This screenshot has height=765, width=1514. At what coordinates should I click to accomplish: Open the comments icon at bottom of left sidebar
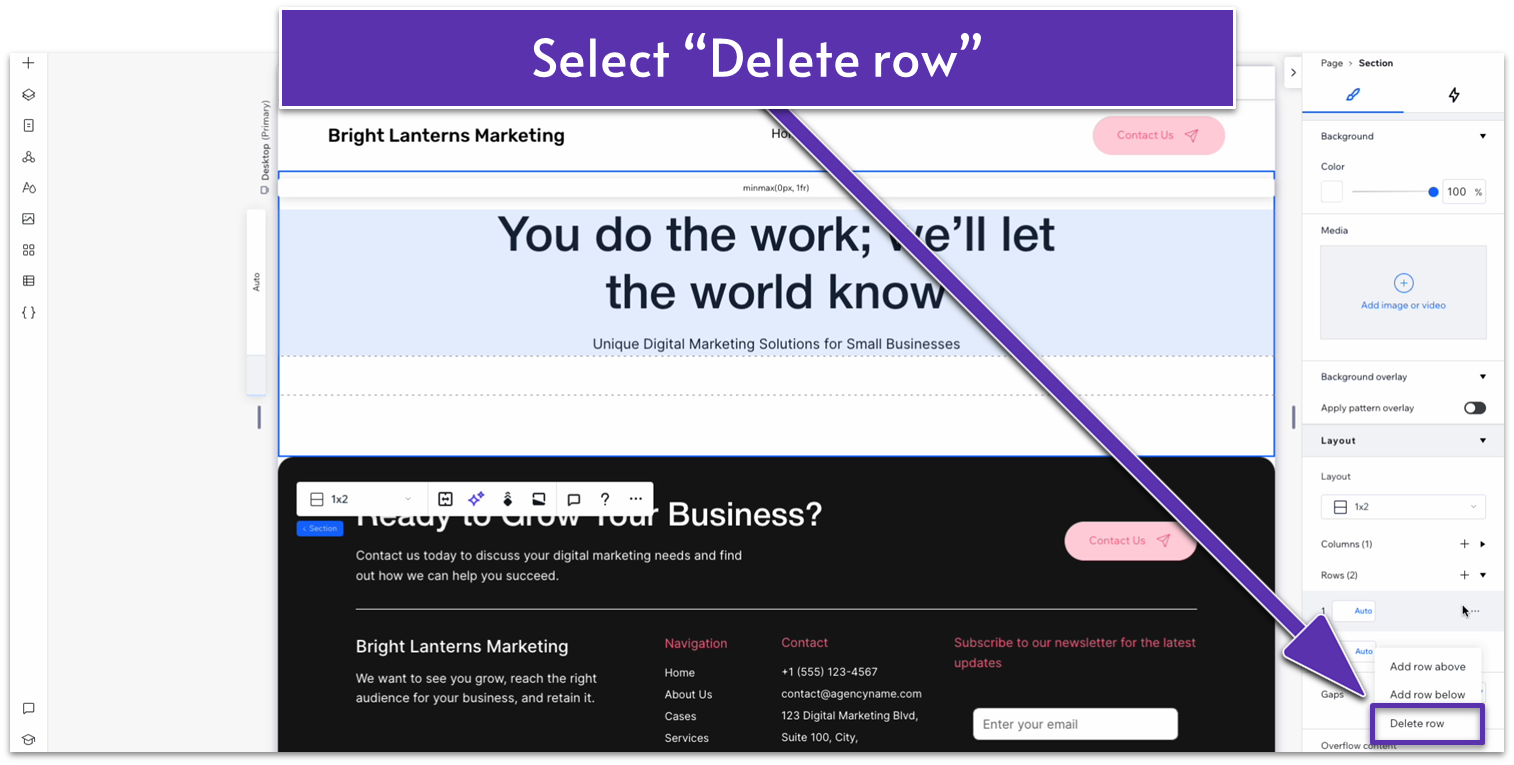tap(28, 708)
